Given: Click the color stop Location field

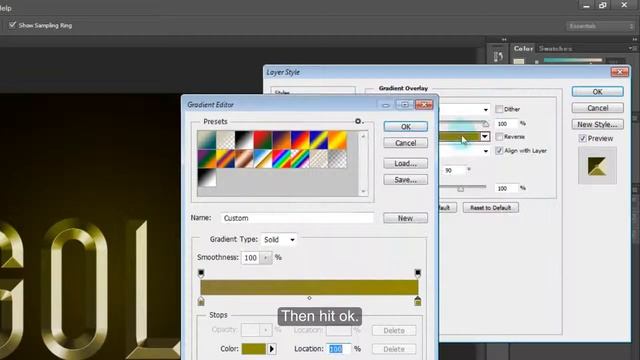Looking at the screenshot, I should point(339,349).
